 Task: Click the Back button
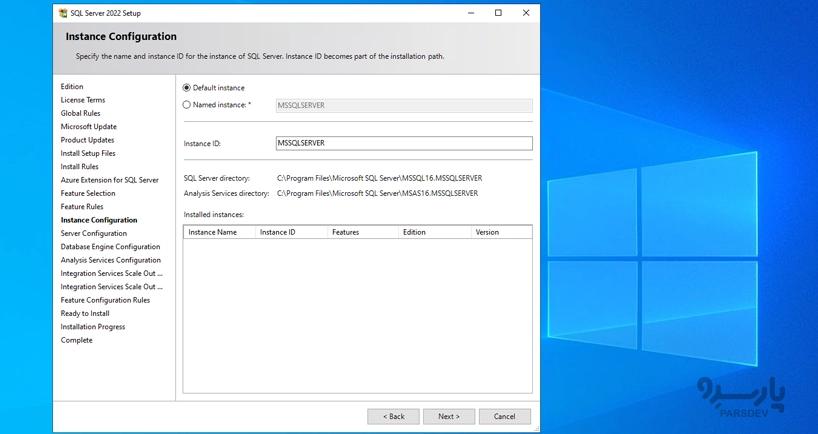click(393, 416)
